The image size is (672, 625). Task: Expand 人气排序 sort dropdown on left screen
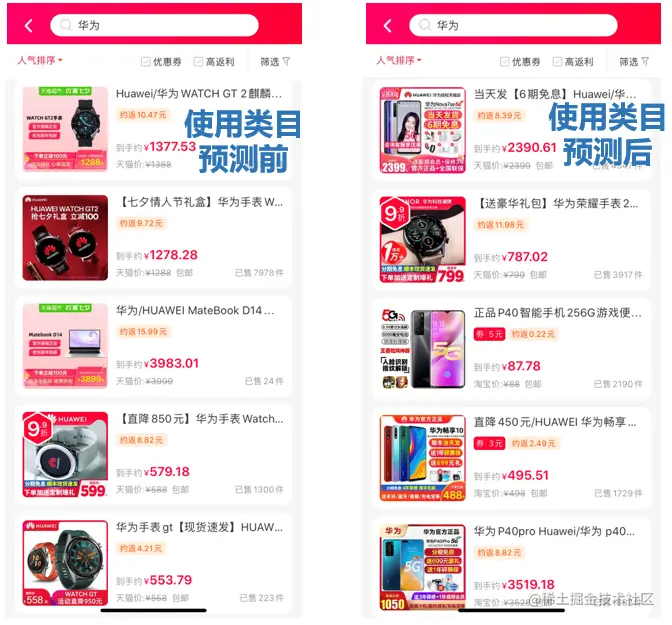point(40,60)
